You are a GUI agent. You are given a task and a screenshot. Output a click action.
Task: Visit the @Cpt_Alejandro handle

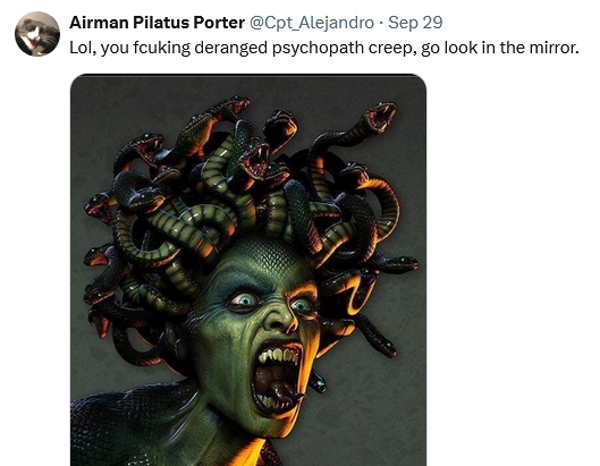click(x=312, y=23)
